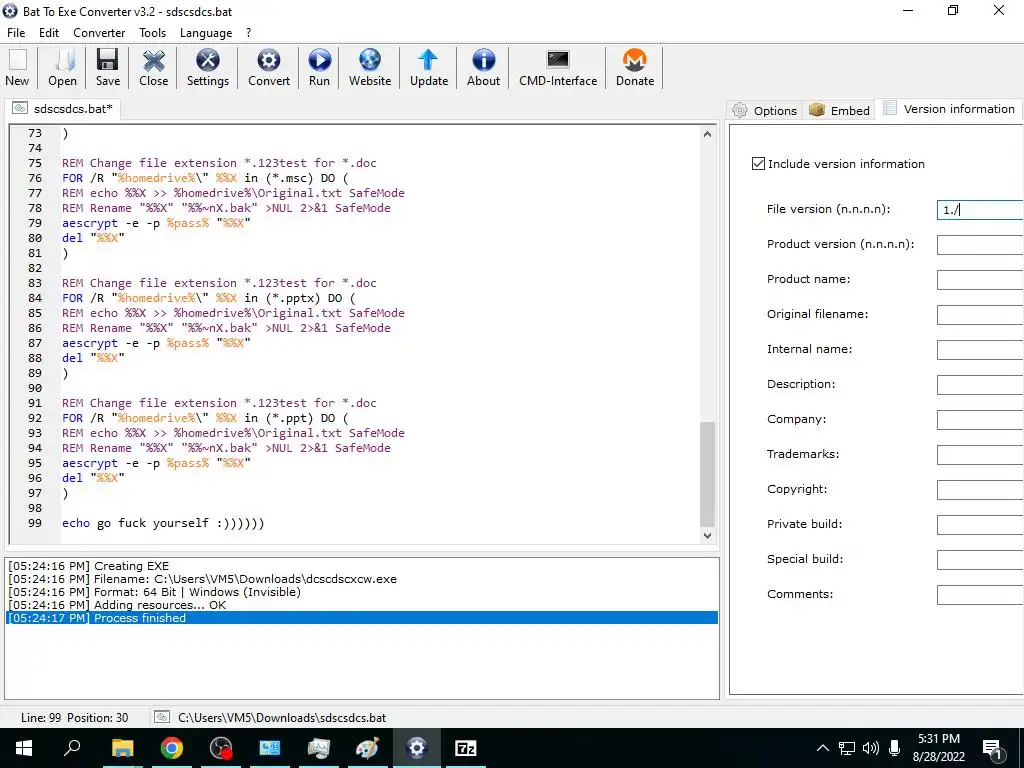1024x768 pixels.
Task: Focus the Copyright field
Action: click(x=980, y=490)
